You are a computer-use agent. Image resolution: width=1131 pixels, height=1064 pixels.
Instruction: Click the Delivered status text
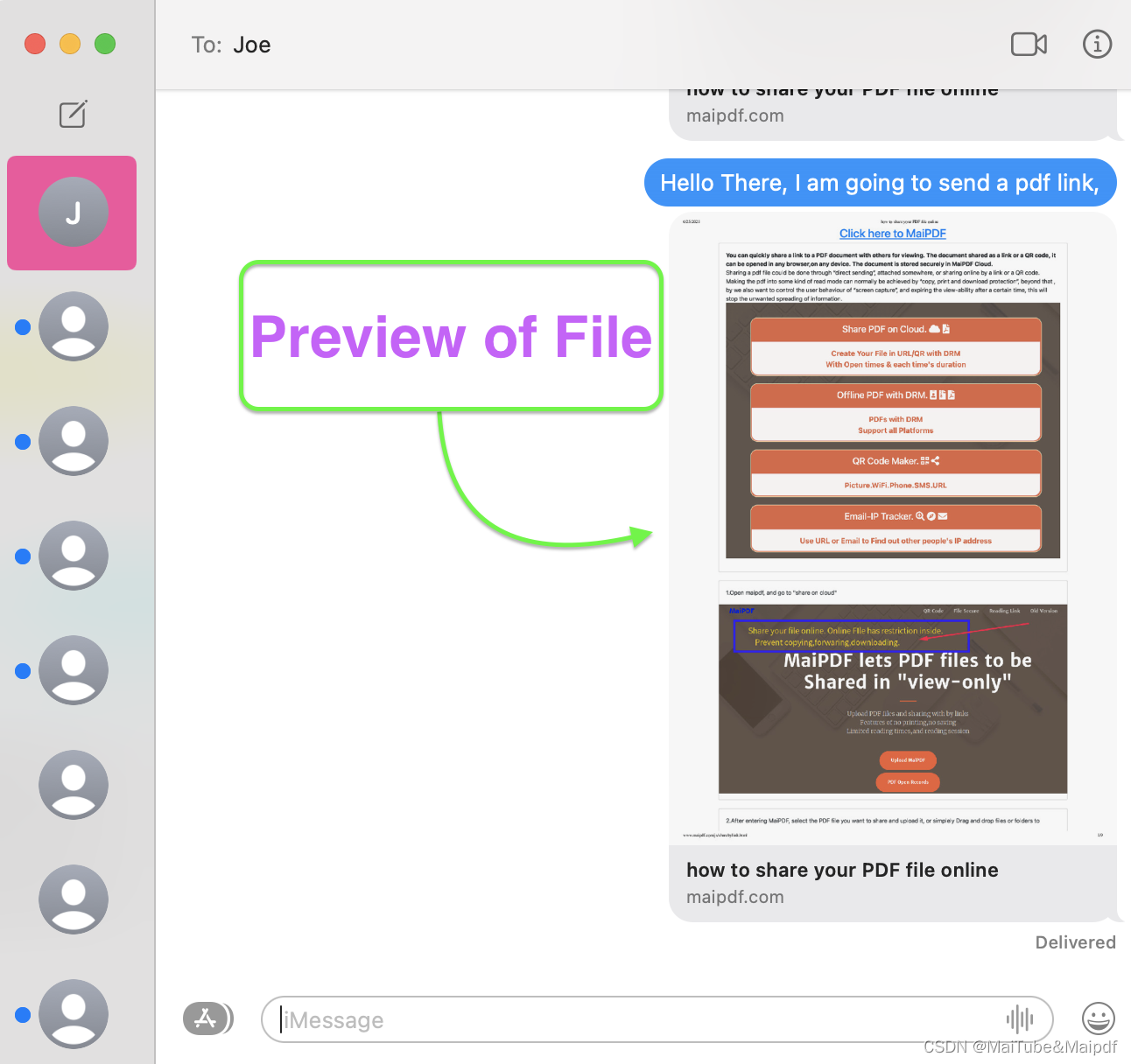1075,942
